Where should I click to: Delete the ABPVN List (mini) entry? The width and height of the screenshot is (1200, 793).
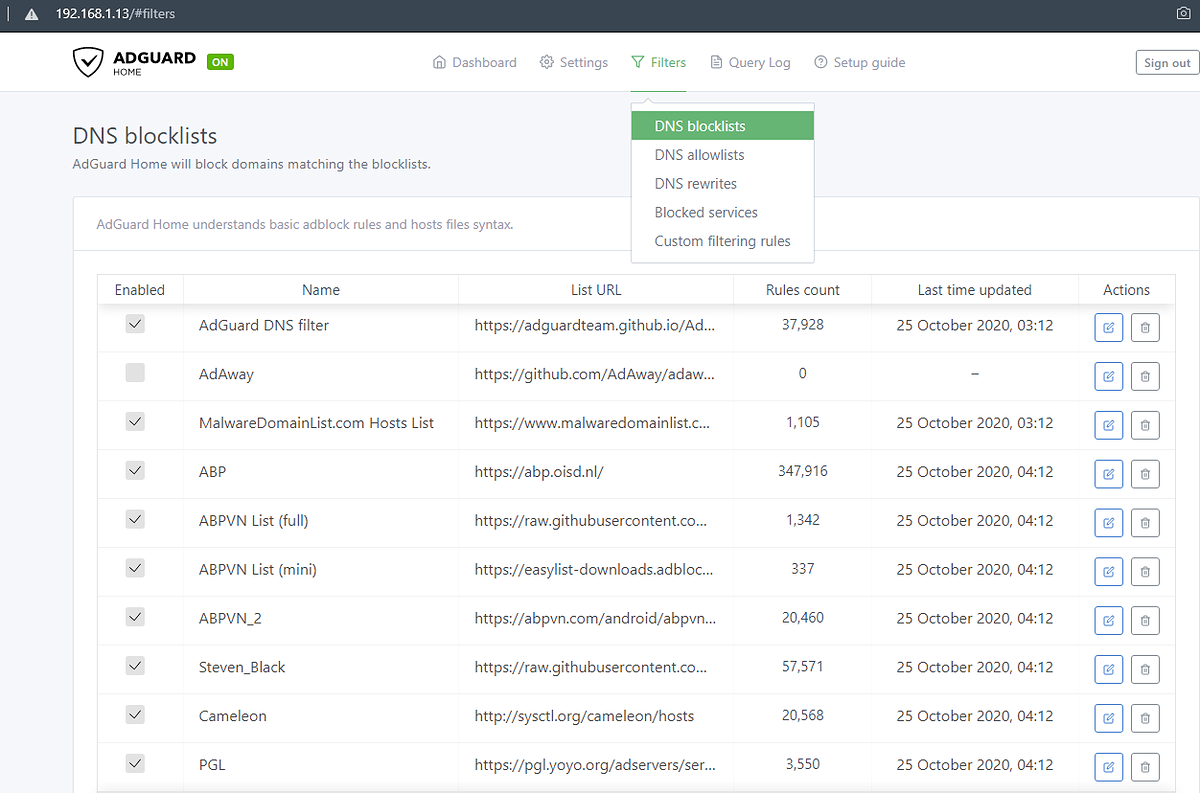coord(1145,571)
